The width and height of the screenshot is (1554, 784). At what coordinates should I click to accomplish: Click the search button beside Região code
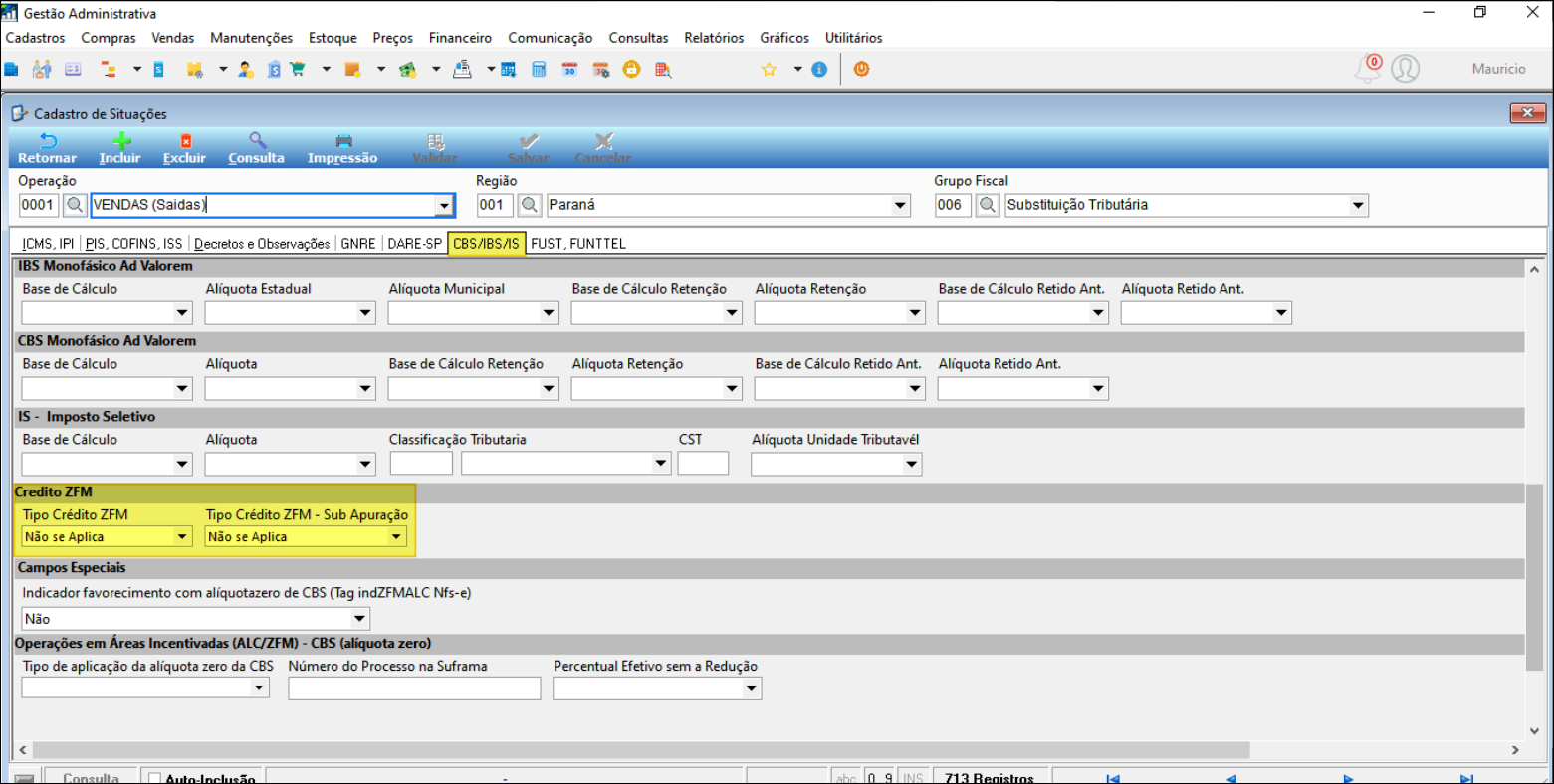pyautogui.click(x=530, y=205)
